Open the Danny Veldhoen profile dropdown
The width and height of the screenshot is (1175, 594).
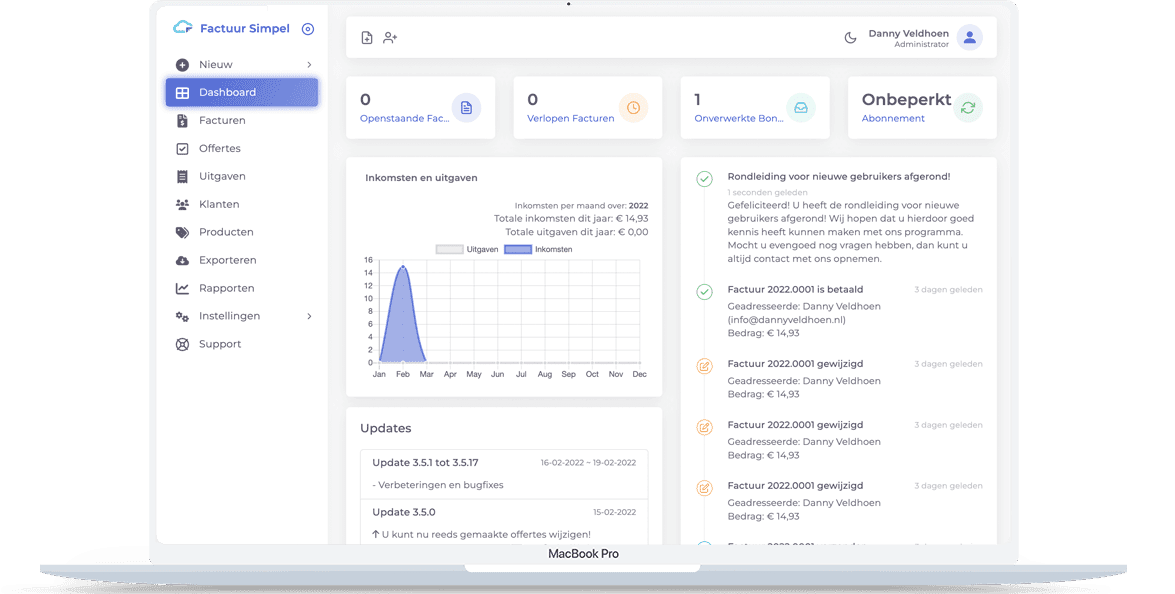pyautogui.click(x=969, y=36)
